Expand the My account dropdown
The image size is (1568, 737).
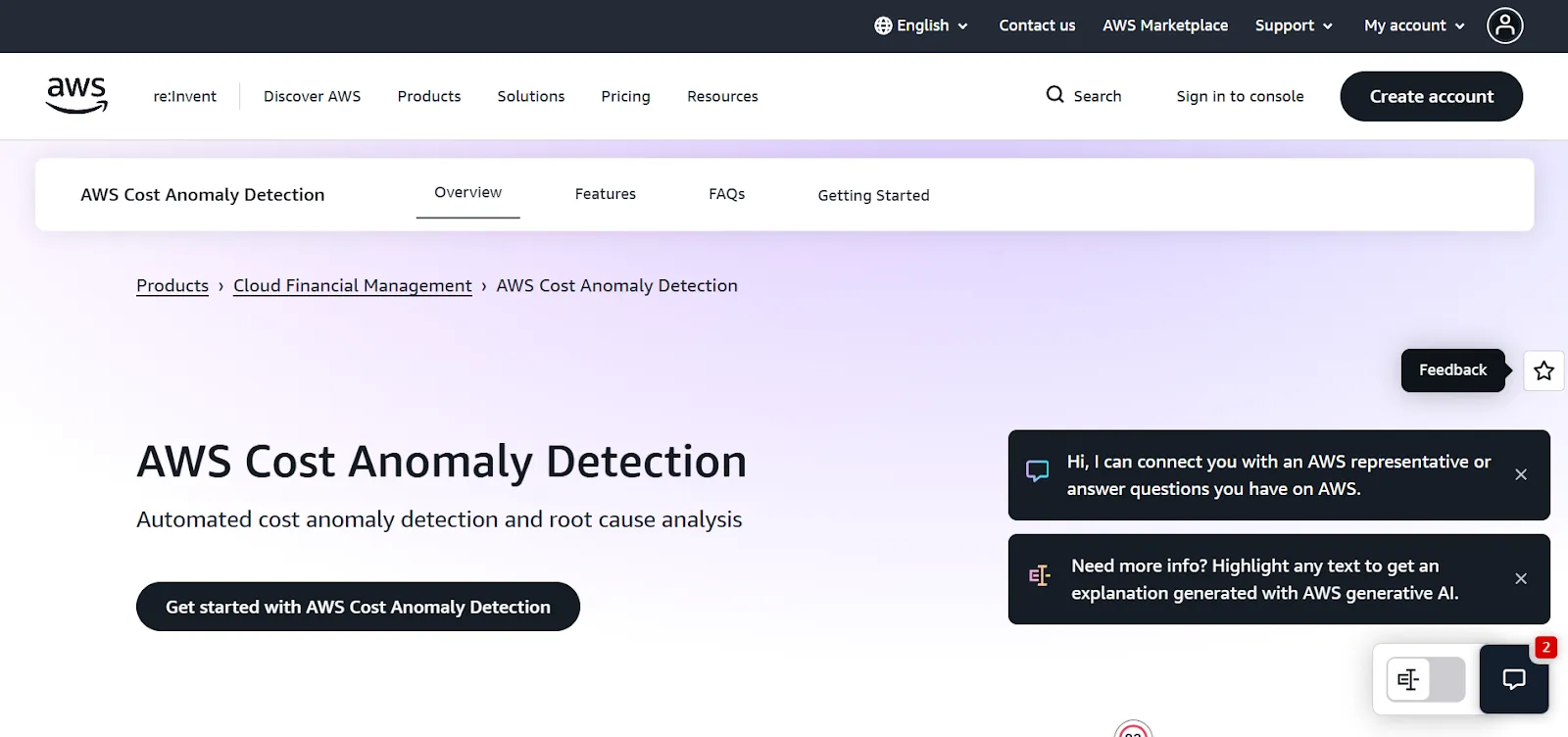pyautogui.click(x=1414, y=25)
